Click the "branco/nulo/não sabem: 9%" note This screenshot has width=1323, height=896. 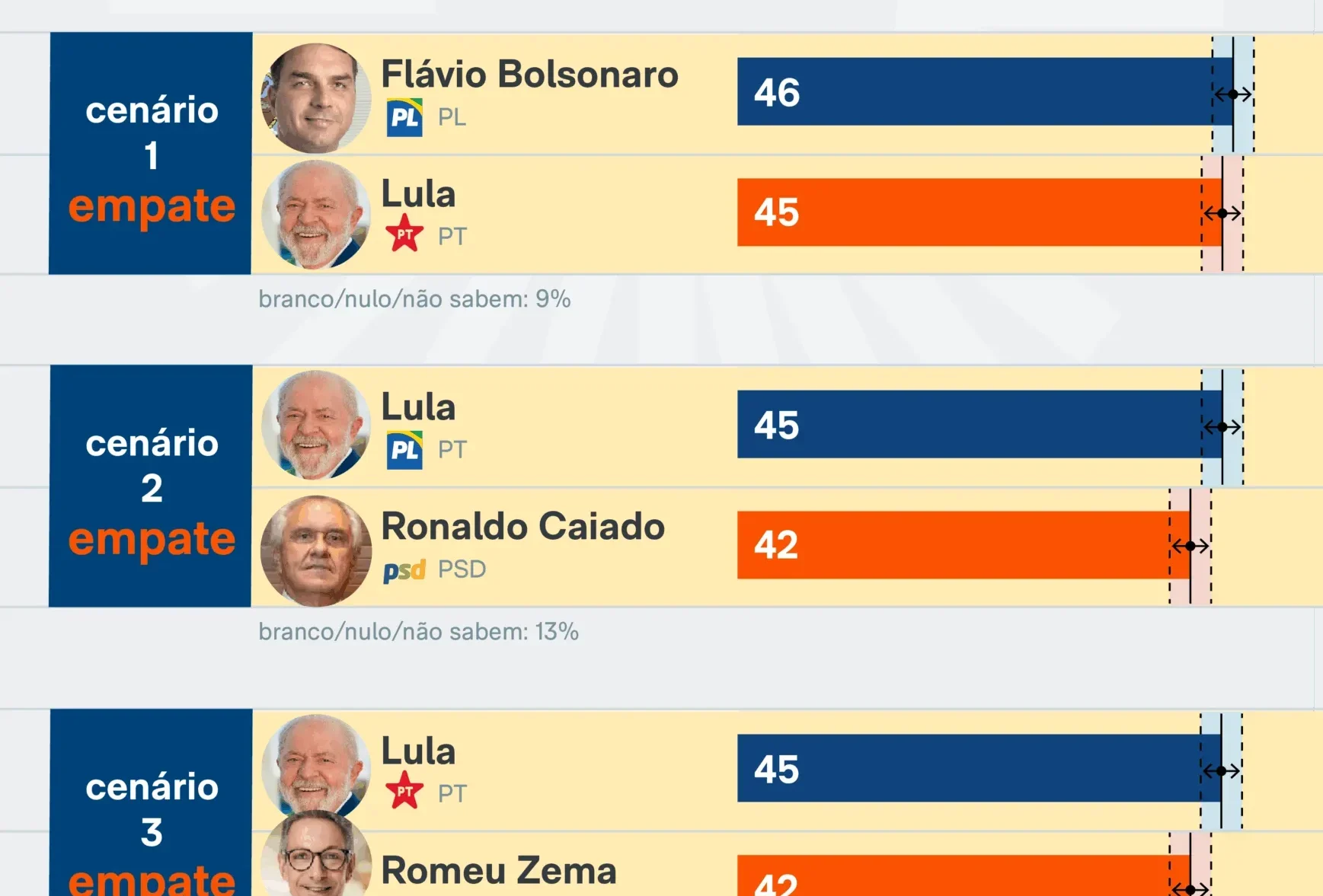(414, 299)
